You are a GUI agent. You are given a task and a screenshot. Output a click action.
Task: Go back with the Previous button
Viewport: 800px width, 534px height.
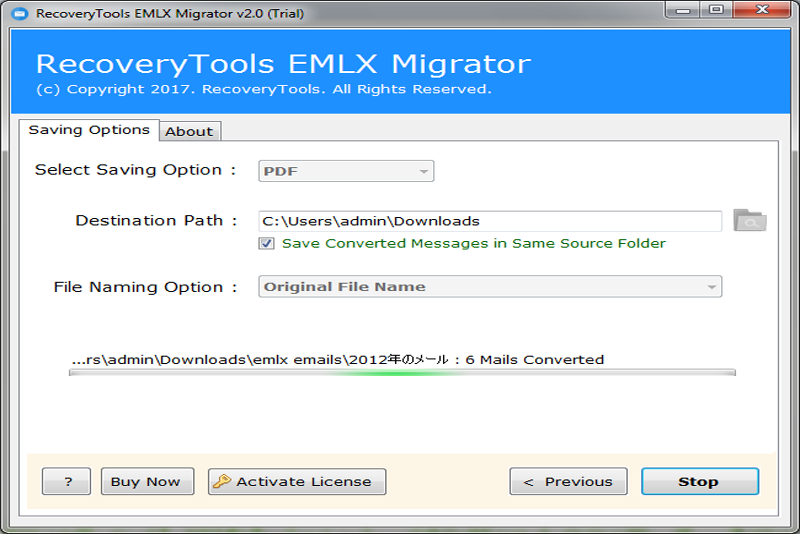[x=568, y=481]
